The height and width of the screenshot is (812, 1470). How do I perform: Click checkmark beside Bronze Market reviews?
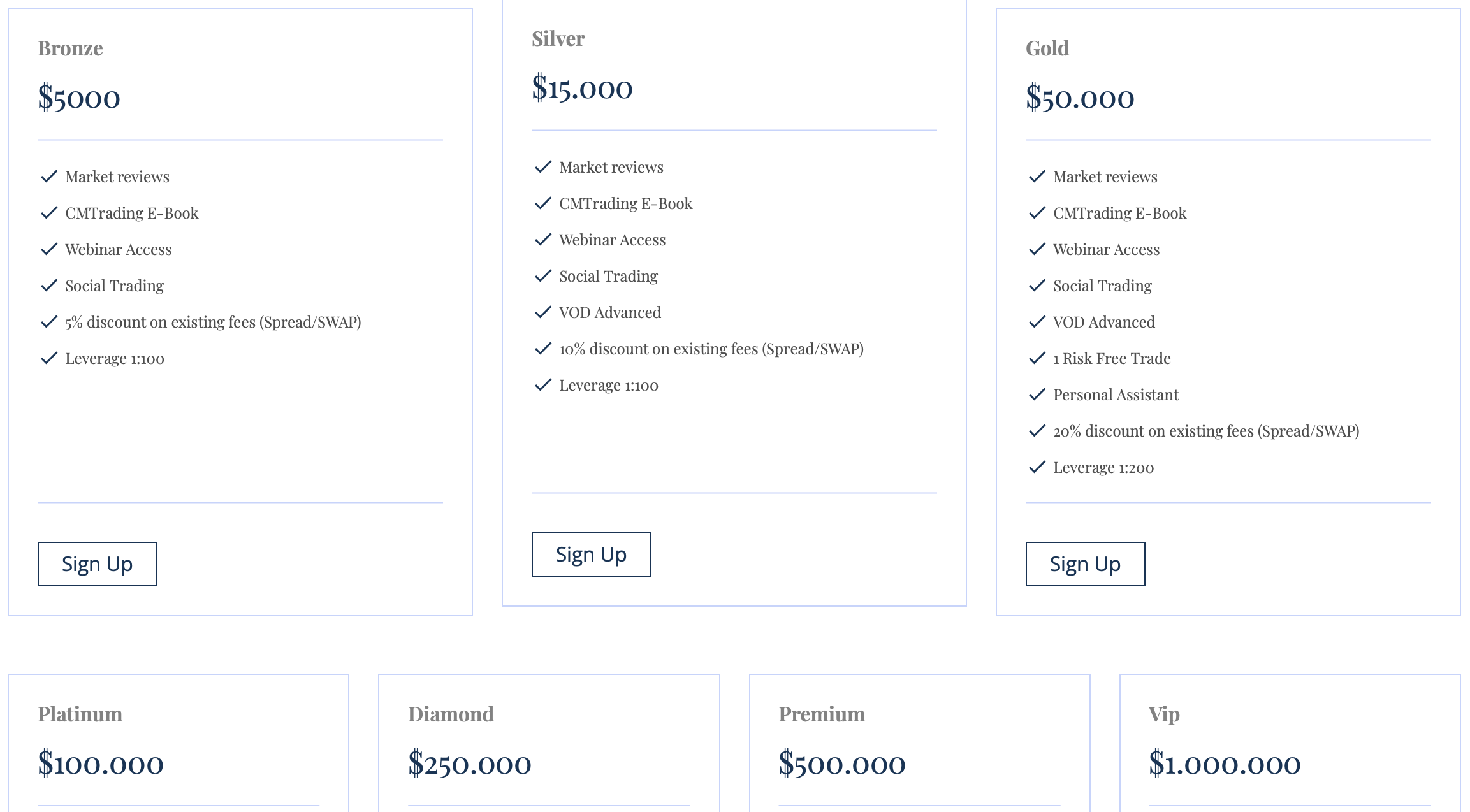[x=49, y=177]
